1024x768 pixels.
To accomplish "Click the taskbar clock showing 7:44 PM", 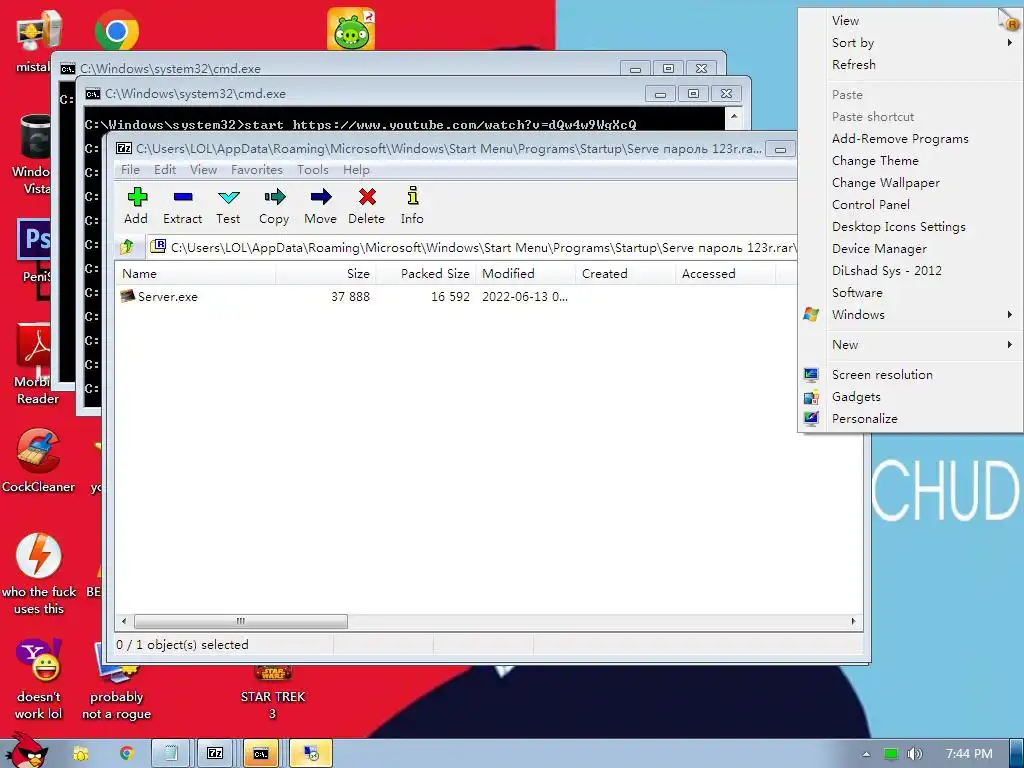I will coord(968,754).
